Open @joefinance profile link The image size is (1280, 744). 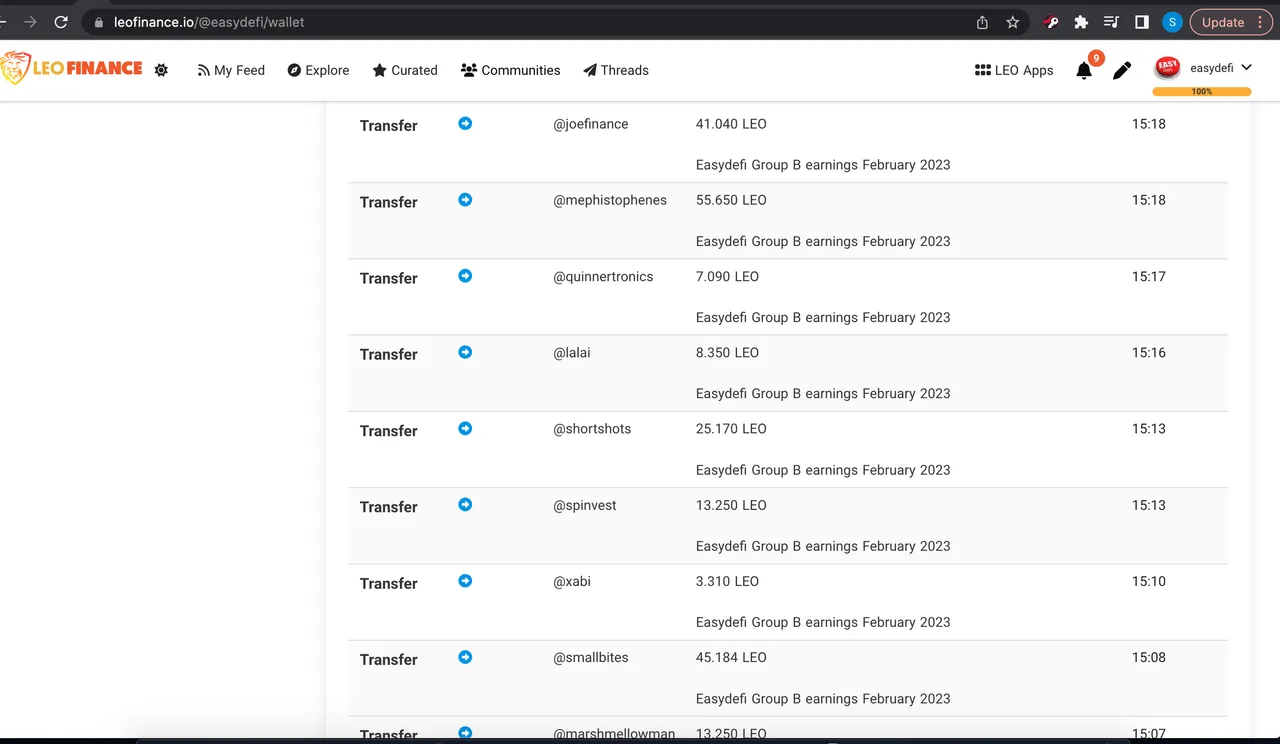(x=591, y=124)
